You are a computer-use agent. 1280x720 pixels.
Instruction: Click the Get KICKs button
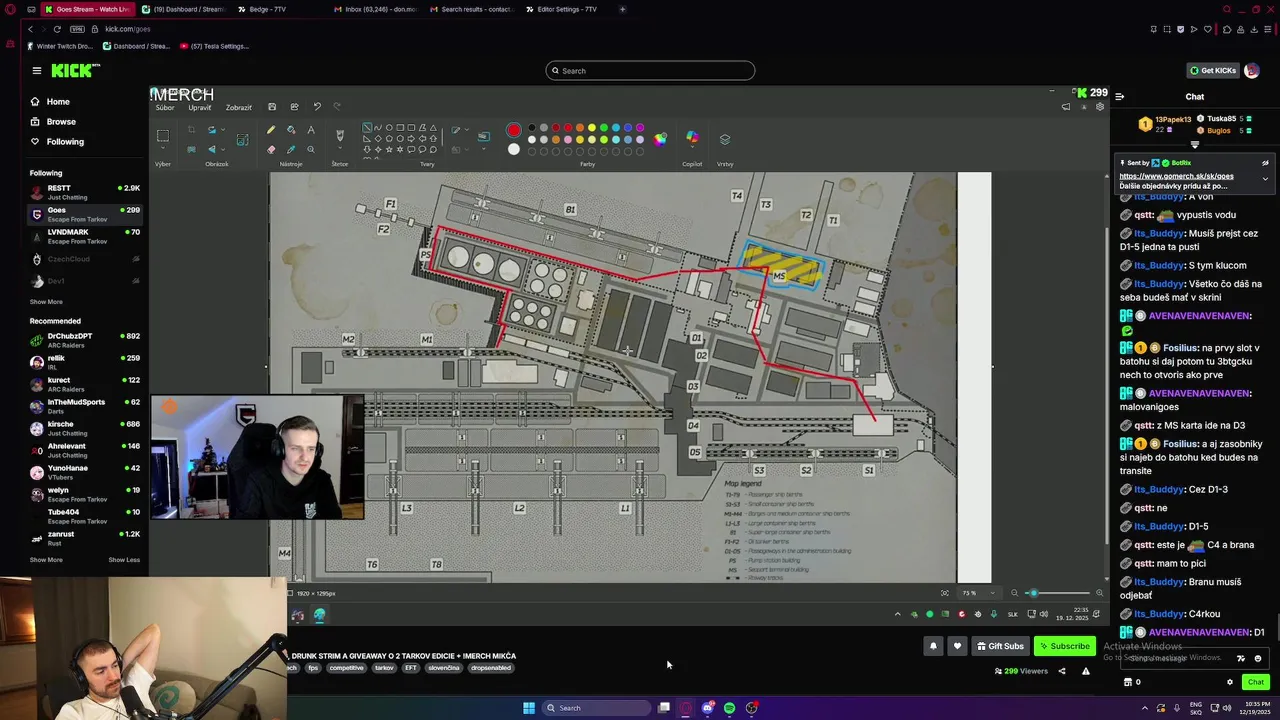[x=1212, y=70]
